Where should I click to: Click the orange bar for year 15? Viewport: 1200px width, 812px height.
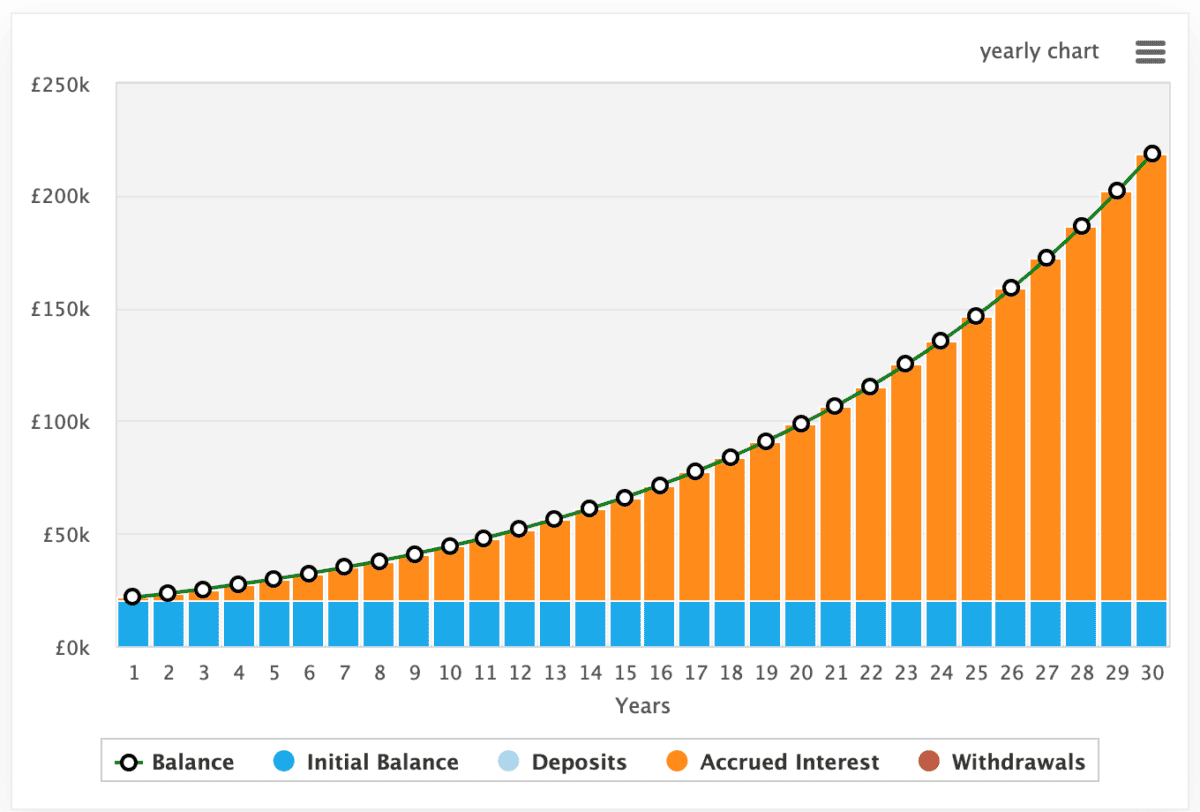625,550
